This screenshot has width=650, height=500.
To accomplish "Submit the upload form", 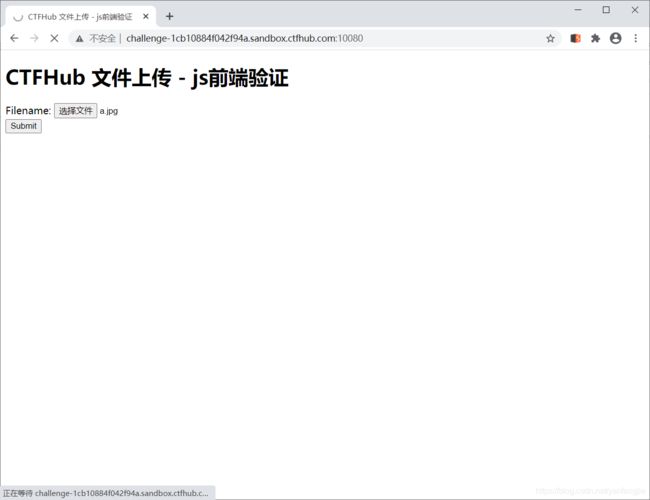I will point(24,126).
